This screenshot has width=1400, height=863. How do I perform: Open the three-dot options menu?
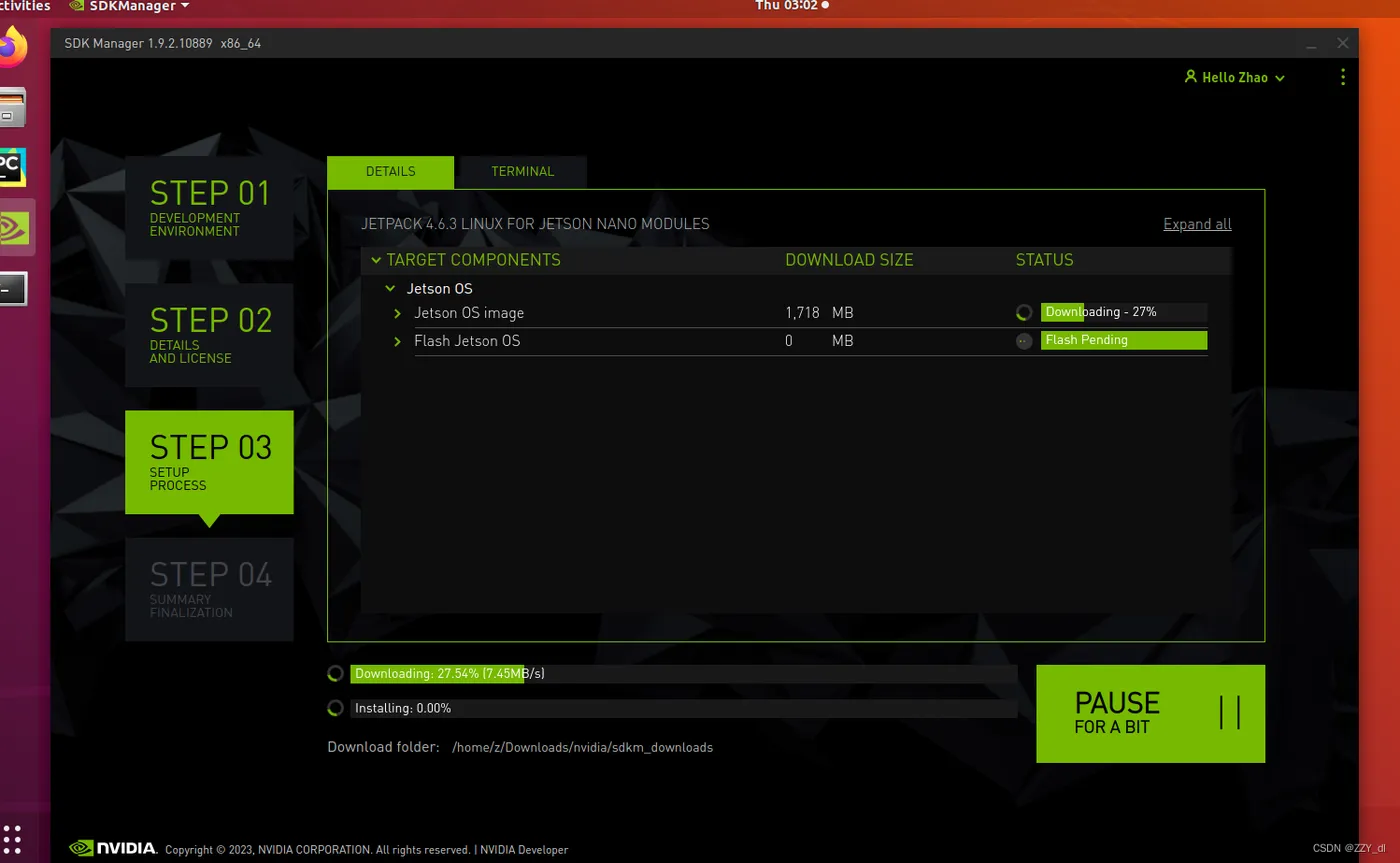pos(1342,77)
